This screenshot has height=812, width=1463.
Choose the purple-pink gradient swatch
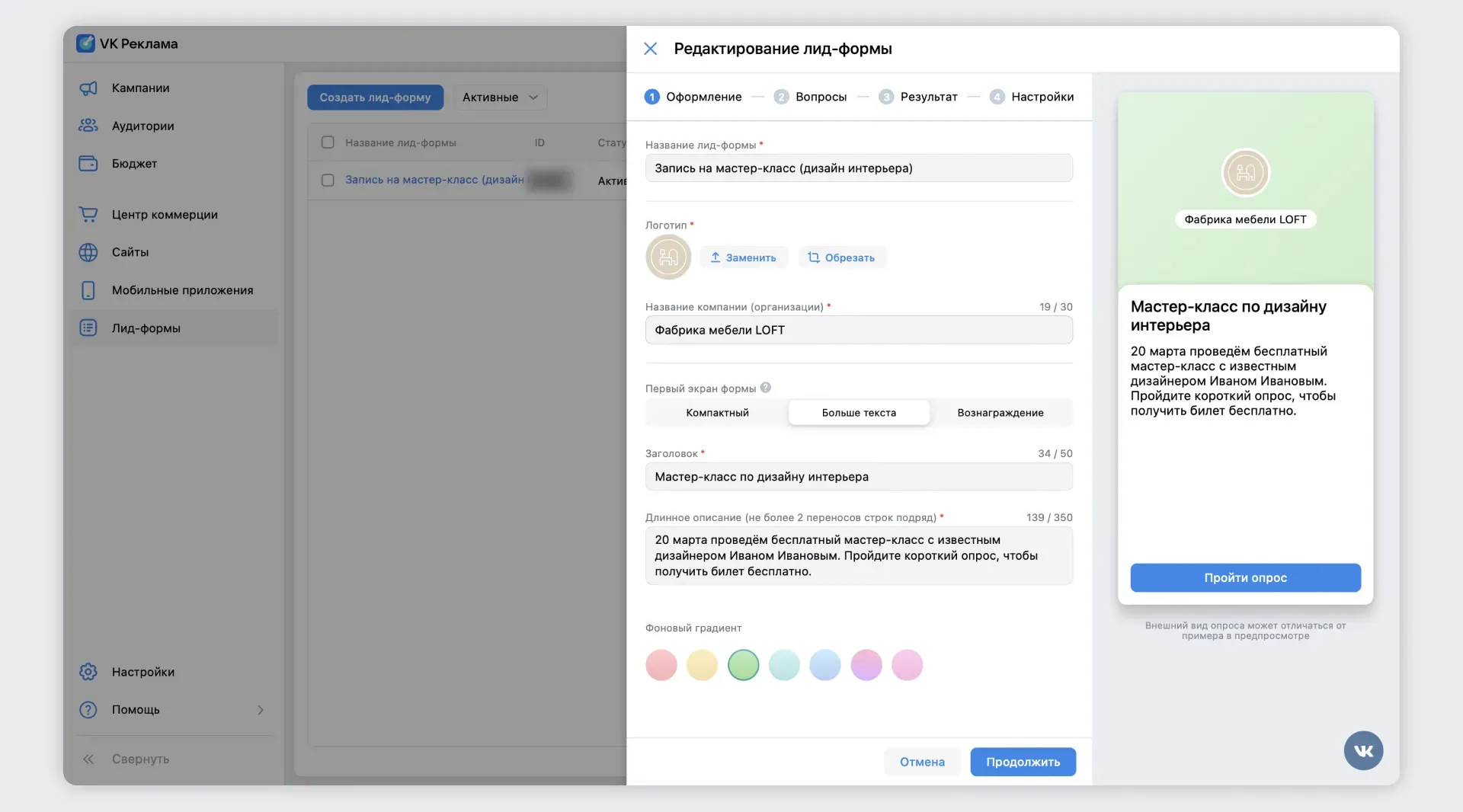(866, 665)
